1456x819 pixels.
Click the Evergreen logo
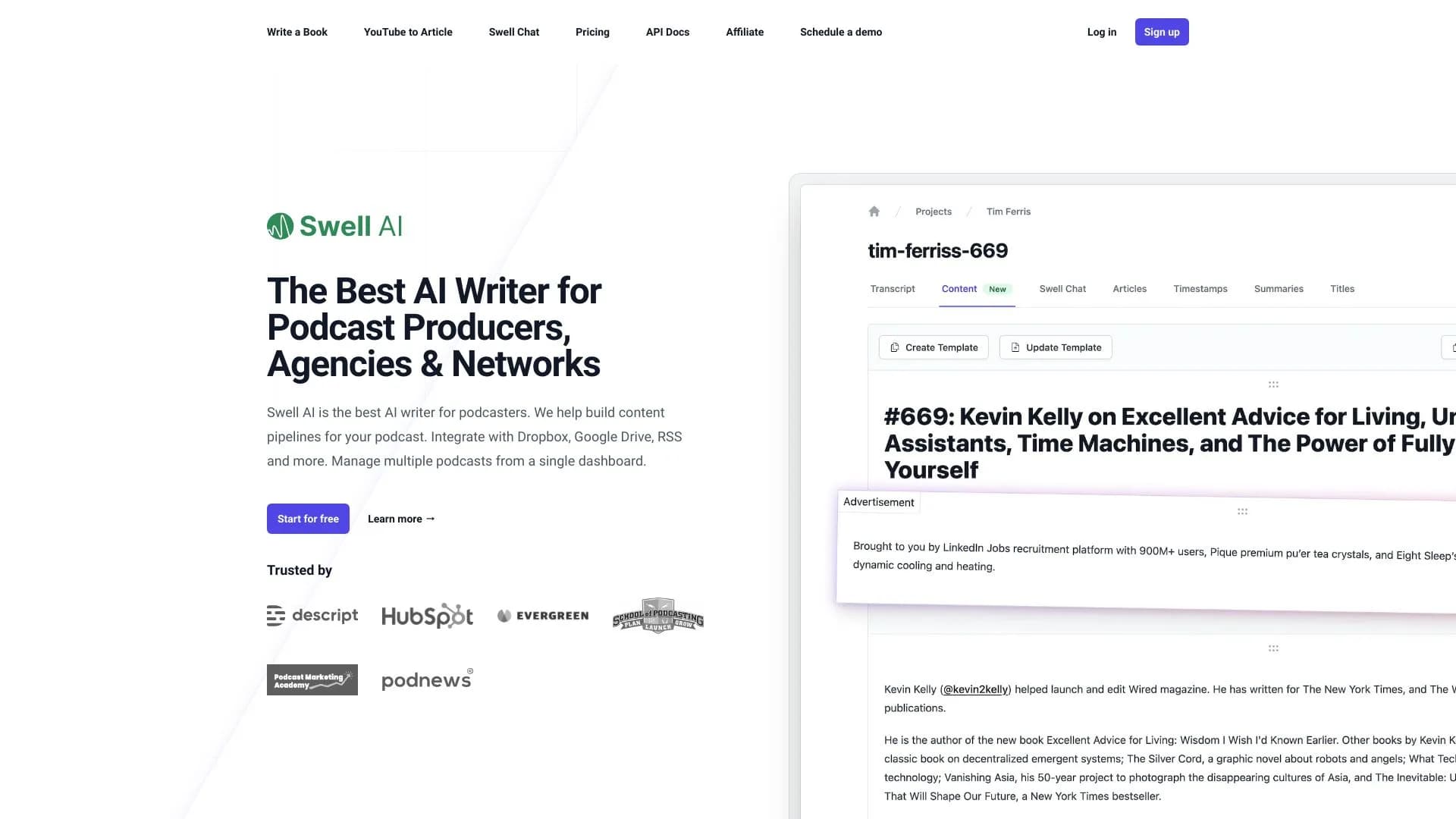543,616
